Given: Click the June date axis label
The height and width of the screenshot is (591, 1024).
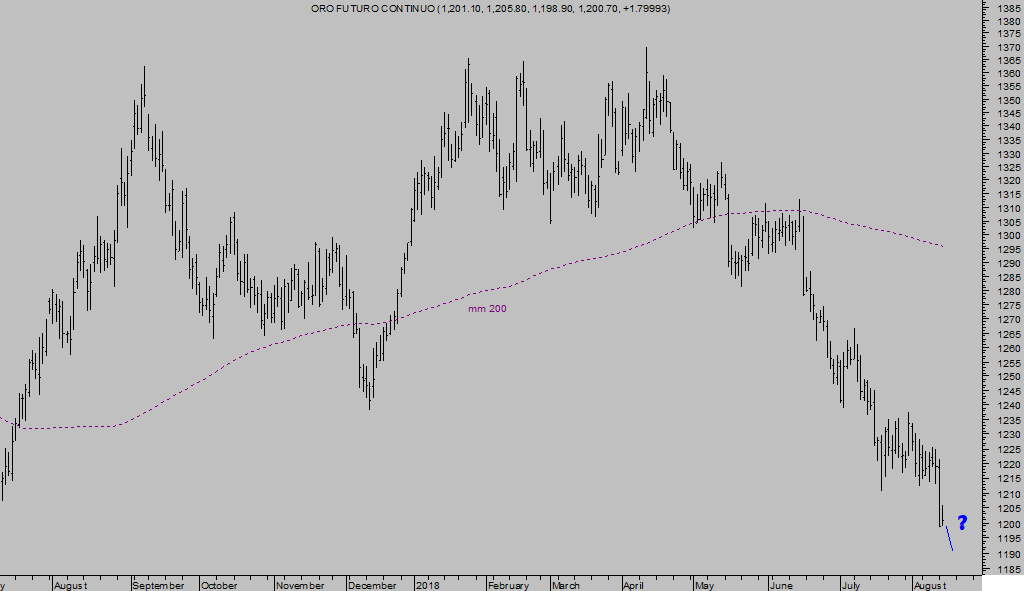Looking at the screenshot, I should click(781, 585).
